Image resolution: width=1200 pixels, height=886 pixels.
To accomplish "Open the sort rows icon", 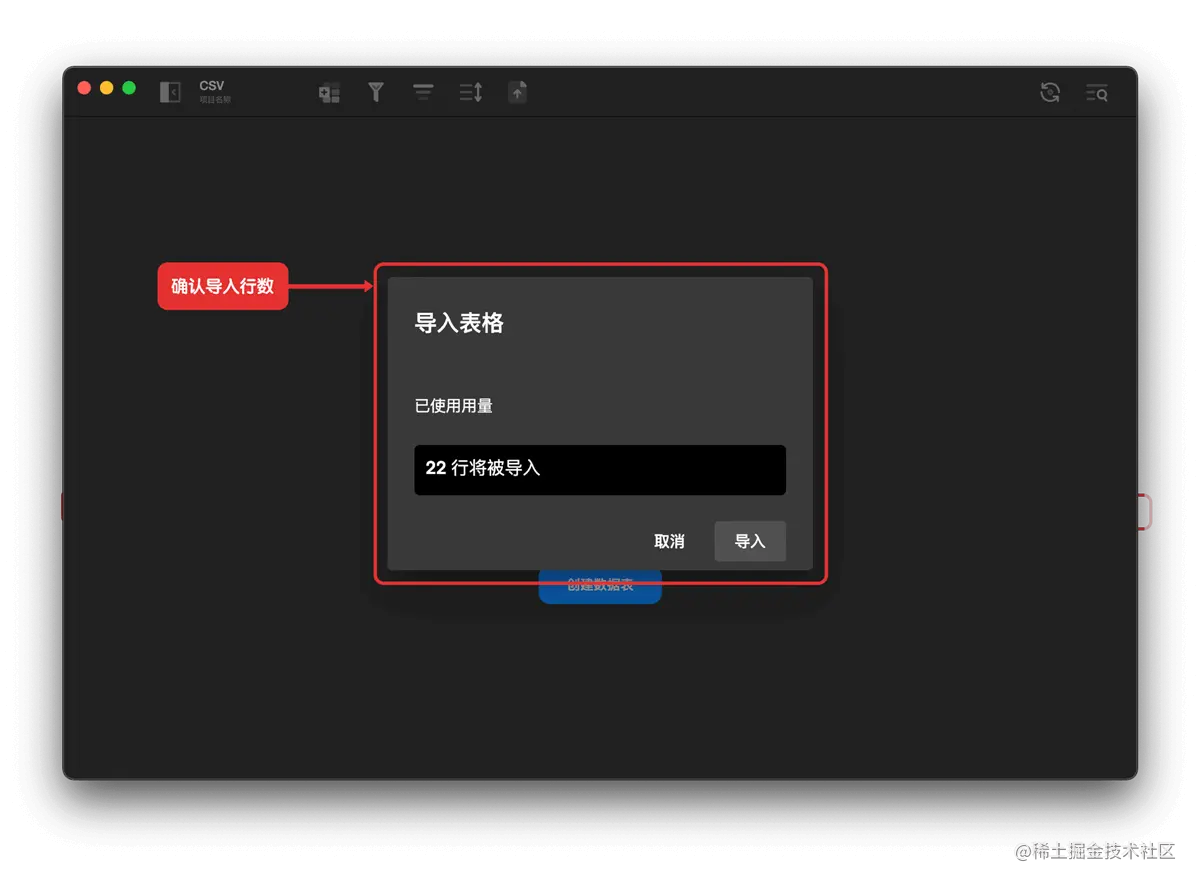I will [x=471, y=93].
